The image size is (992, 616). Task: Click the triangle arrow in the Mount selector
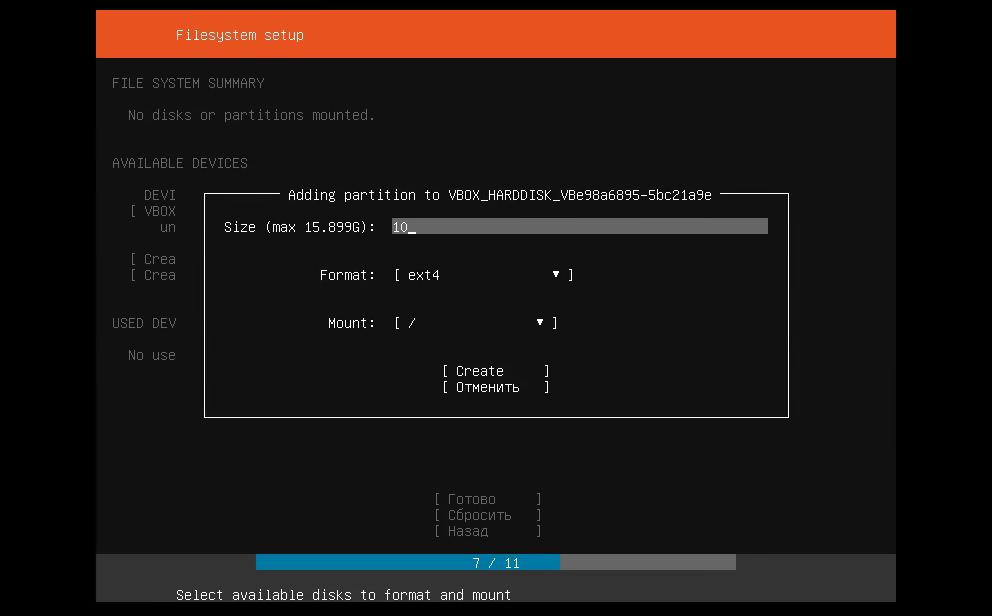[540, 322]
